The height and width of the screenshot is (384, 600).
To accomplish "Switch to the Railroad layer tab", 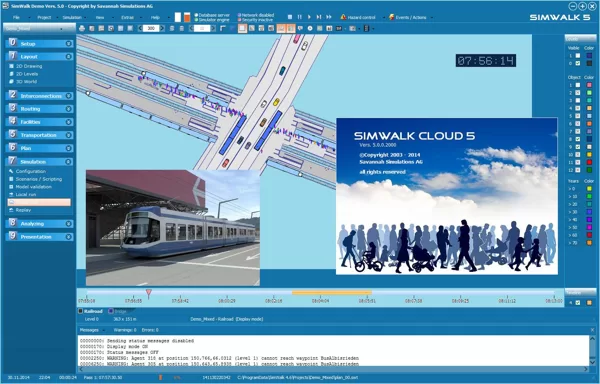I will 90,311.
